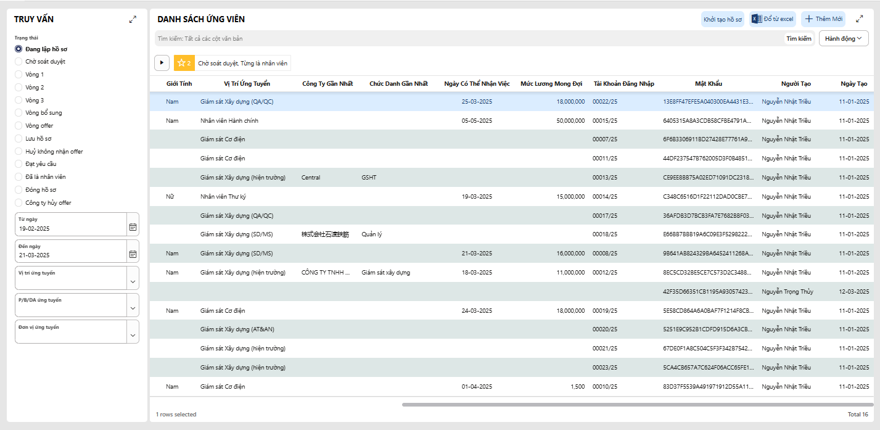Sort by Tài Khoản Đăng Nhập column header
The width and height of the screenshot is (880, 430).
[624, 84]
